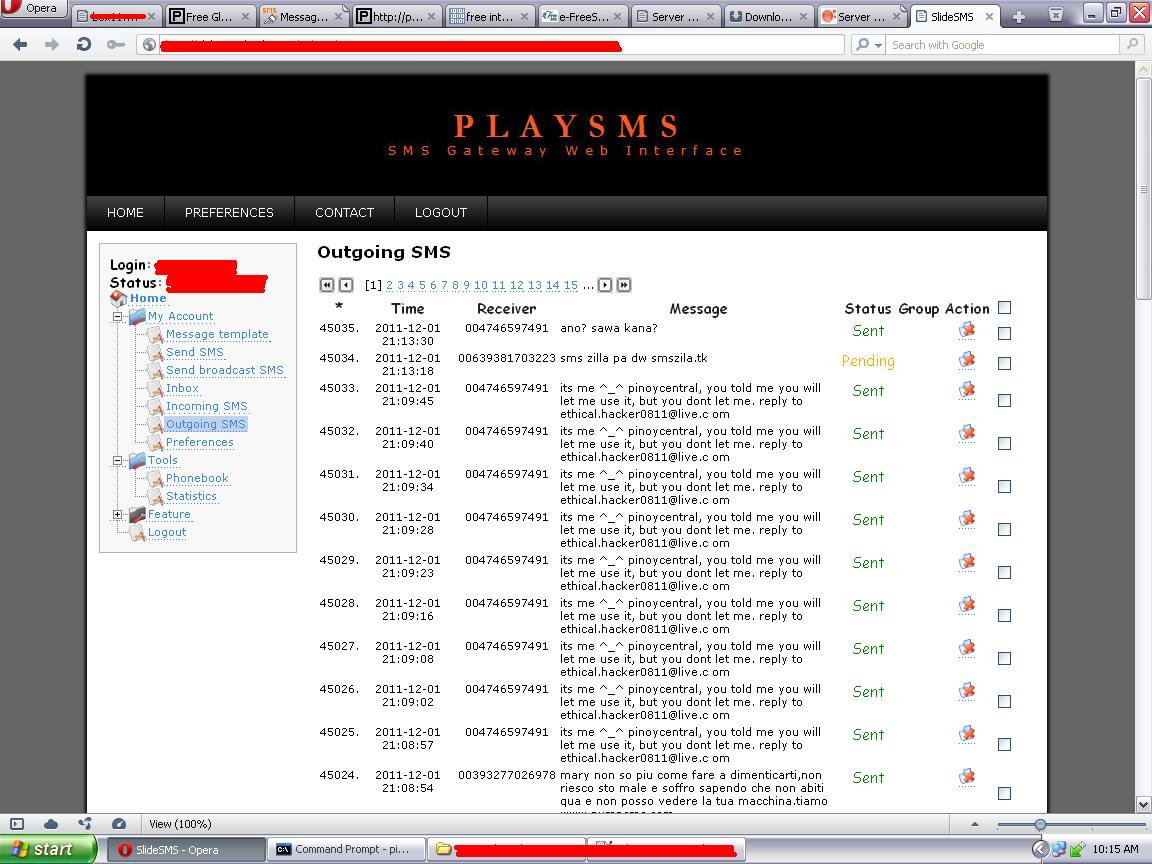Go to page 15 of outgoing SMS
This screenshot has height=864, width=1152.
coord(570,285)
